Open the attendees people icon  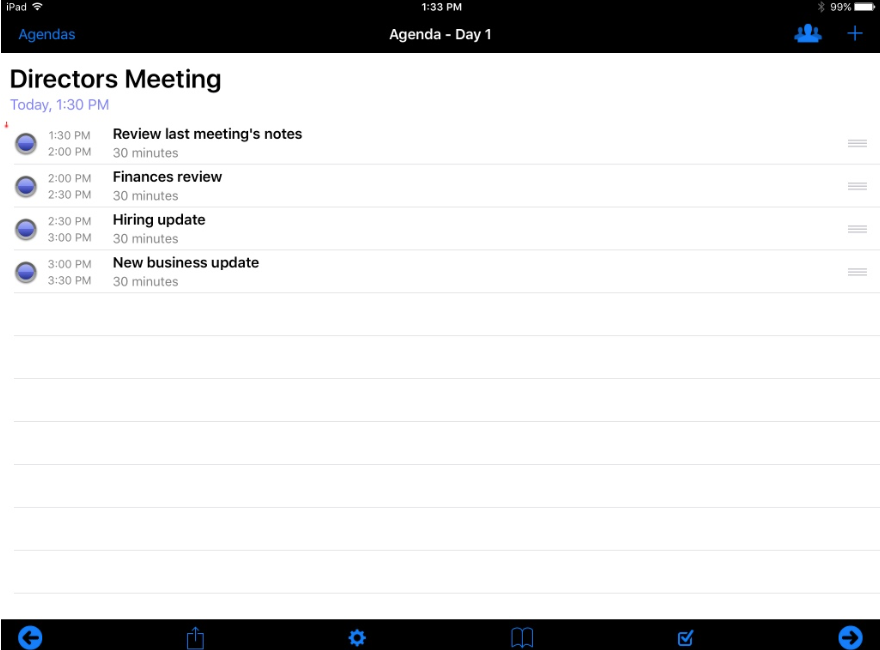point(808,34)
